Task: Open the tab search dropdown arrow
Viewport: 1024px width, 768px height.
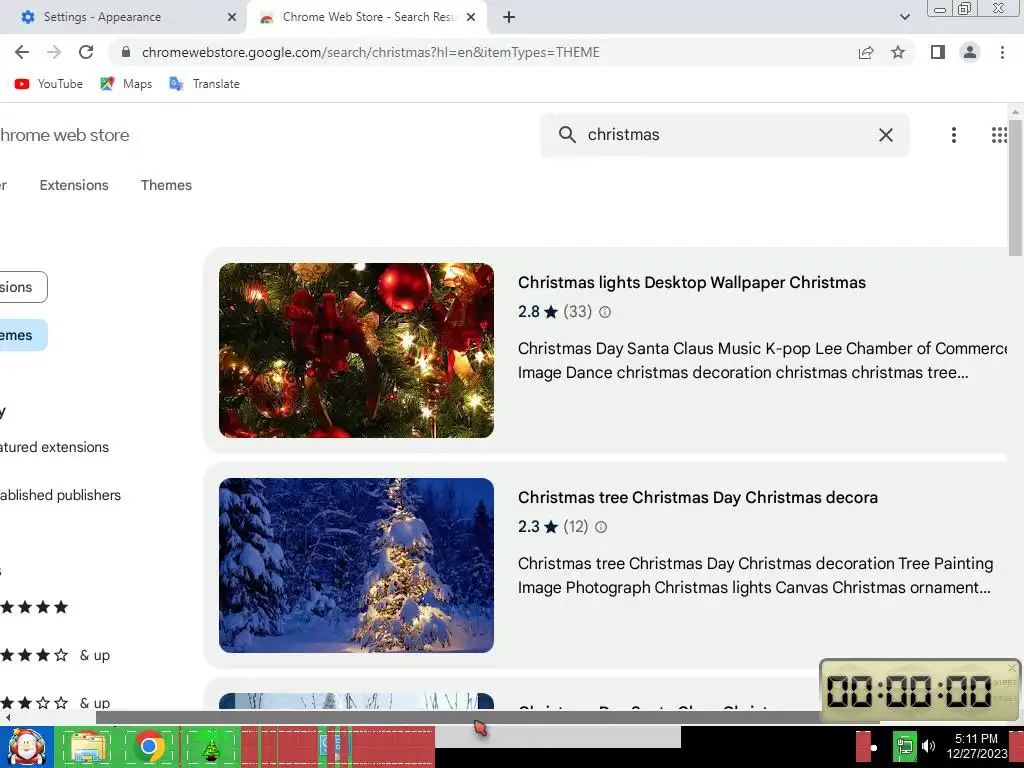Action: coord(904,17)
